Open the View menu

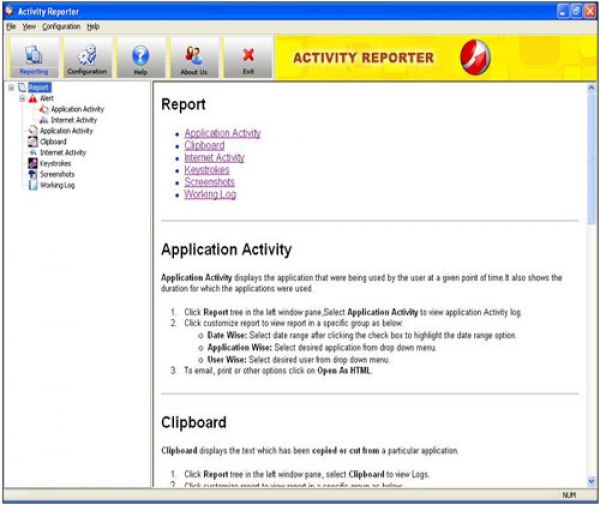(29, 26)
